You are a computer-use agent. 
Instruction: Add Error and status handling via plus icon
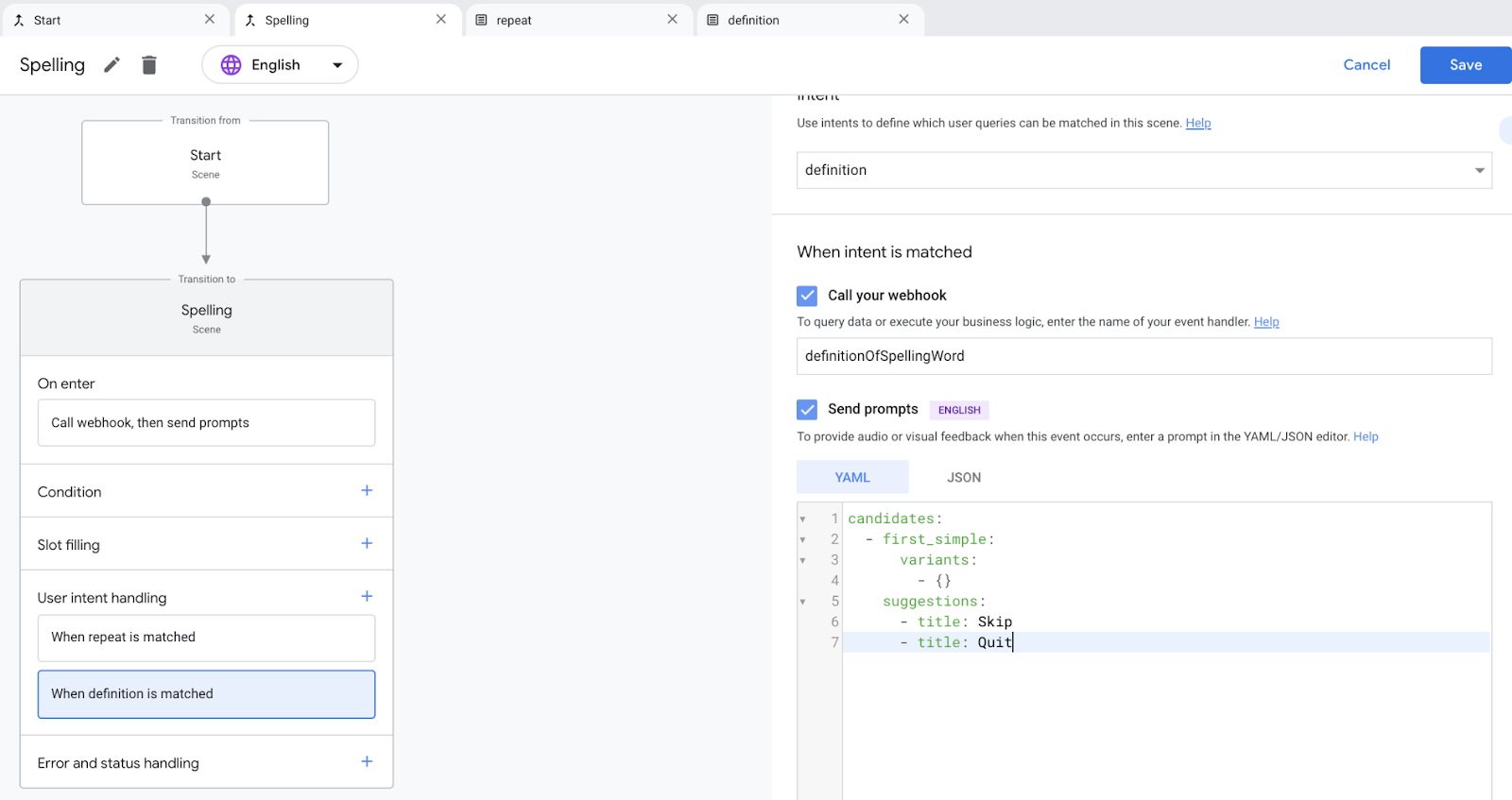tap(367, 762)
